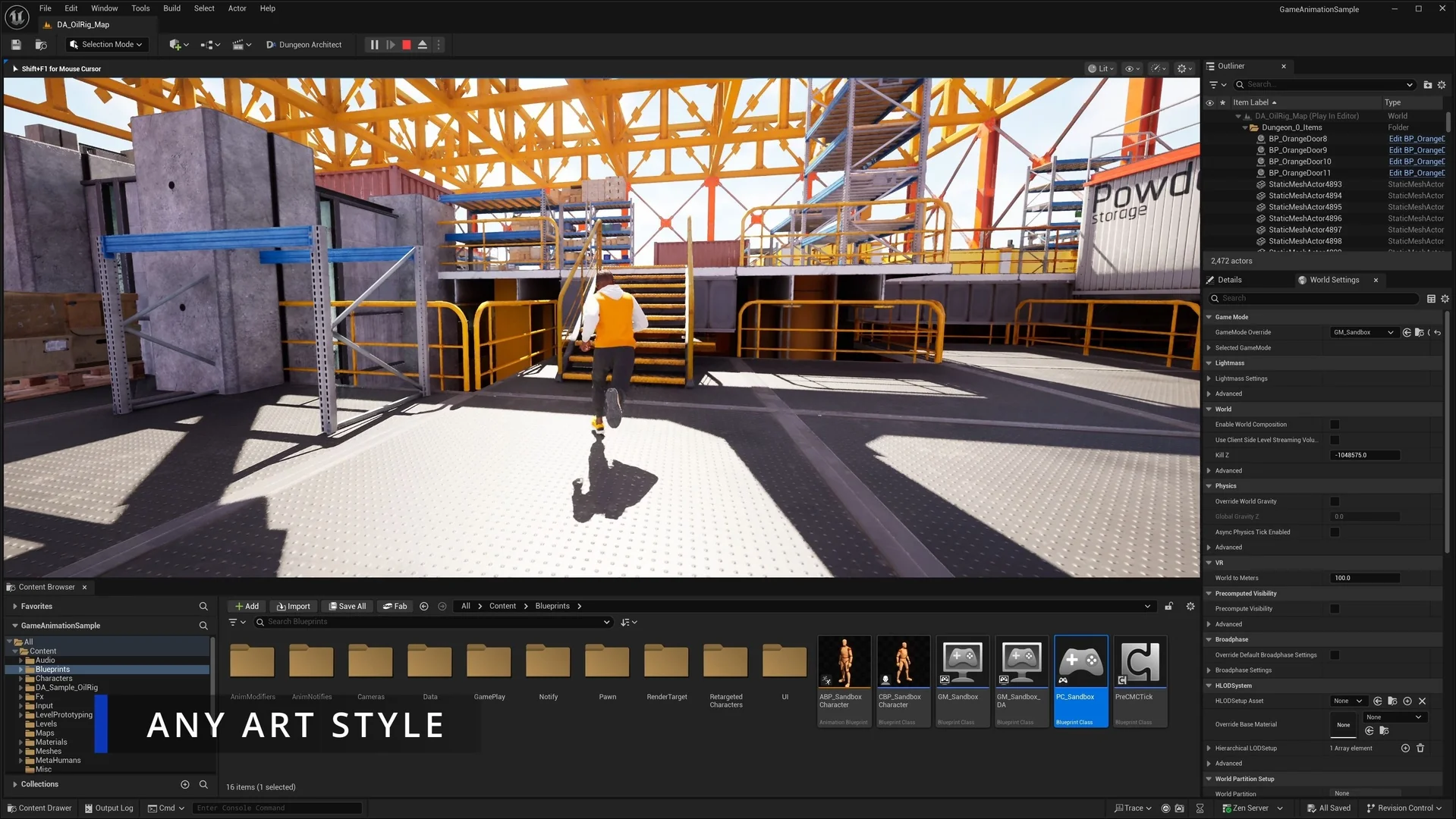Click the Outliner settings gear icon
Screen dimensions: 1456x819
[1442, 85]
